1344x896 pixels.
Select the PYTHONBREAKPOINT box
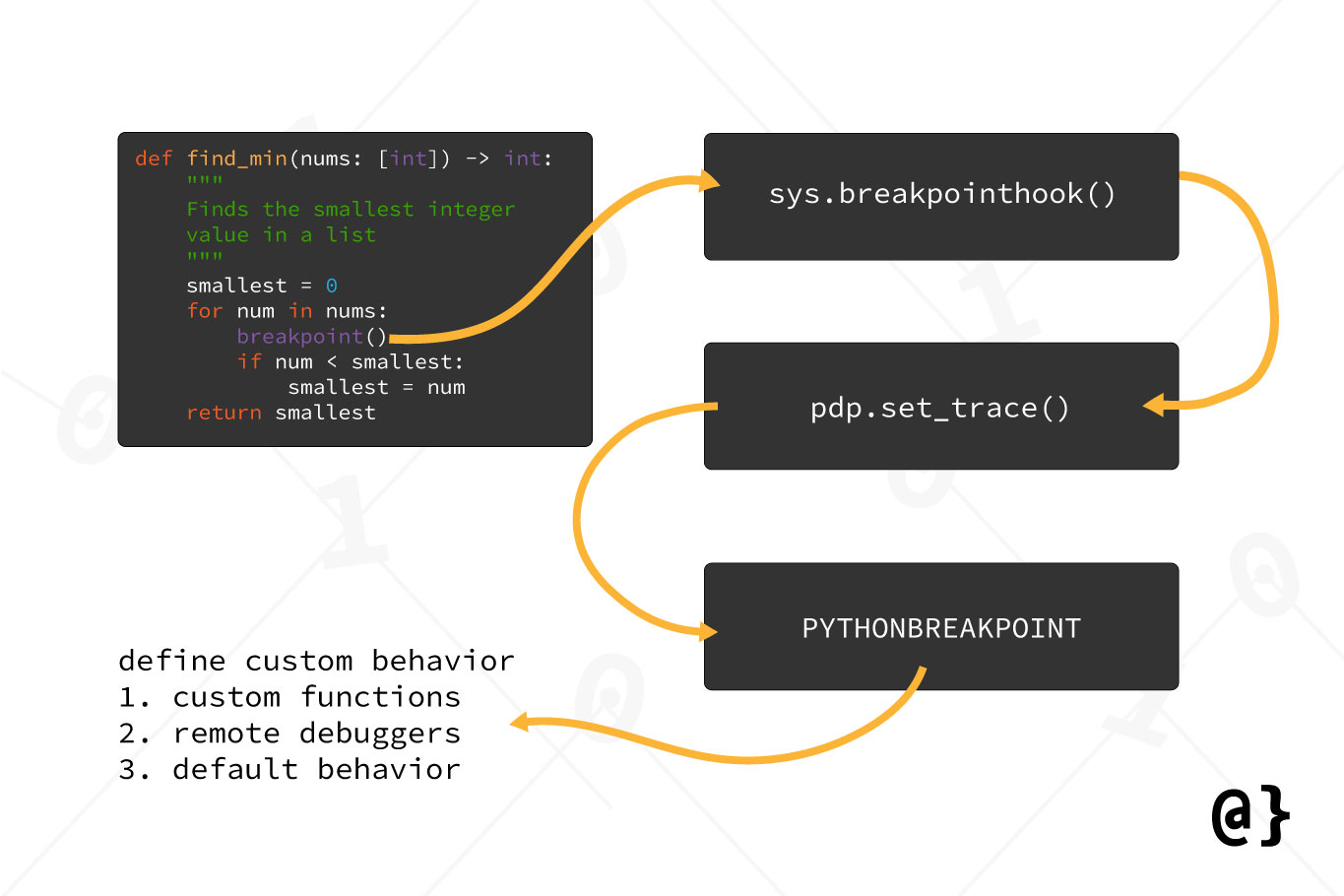[940, 626]
